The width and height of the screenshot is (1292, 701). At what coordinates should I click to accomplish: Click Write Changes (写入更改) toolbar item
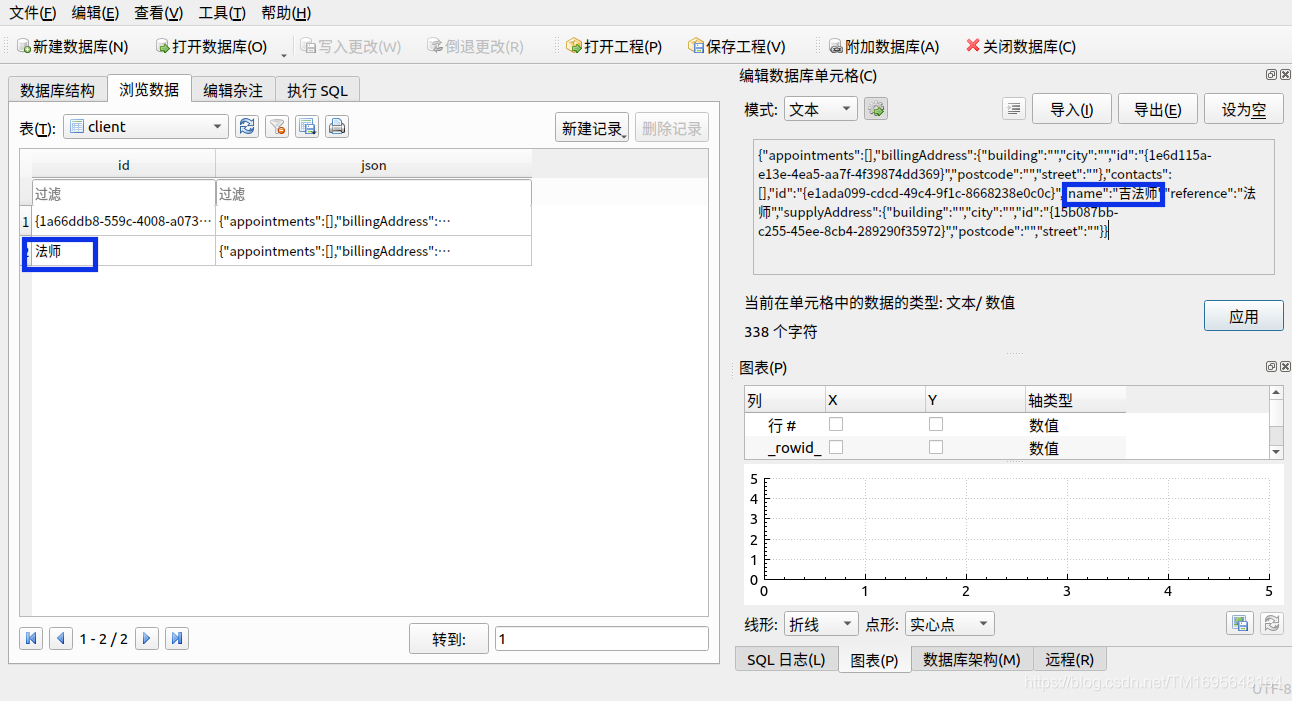click(x=351, y=46)
